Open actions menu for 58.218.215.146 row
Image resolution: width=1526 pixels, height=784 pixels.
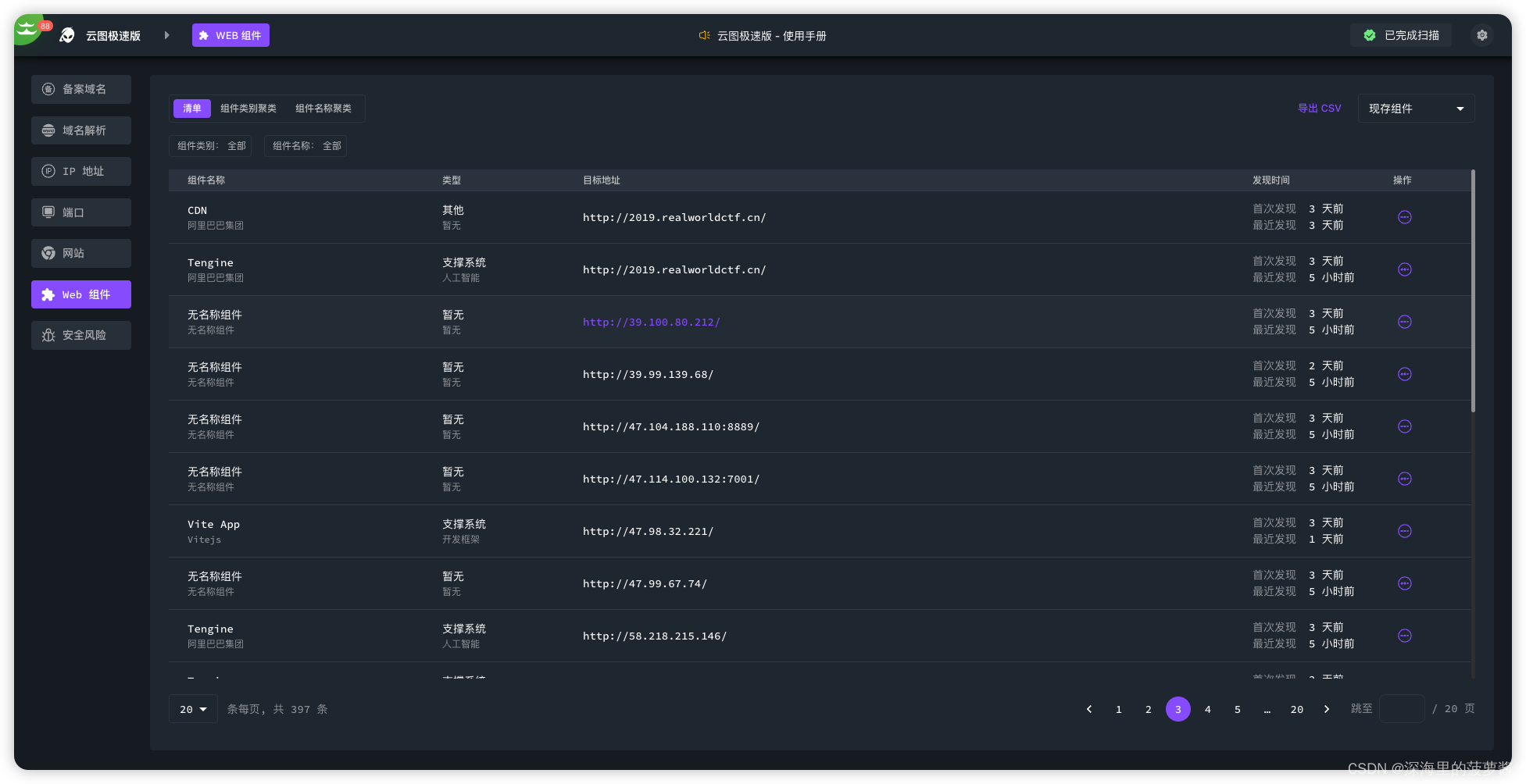1404,636
